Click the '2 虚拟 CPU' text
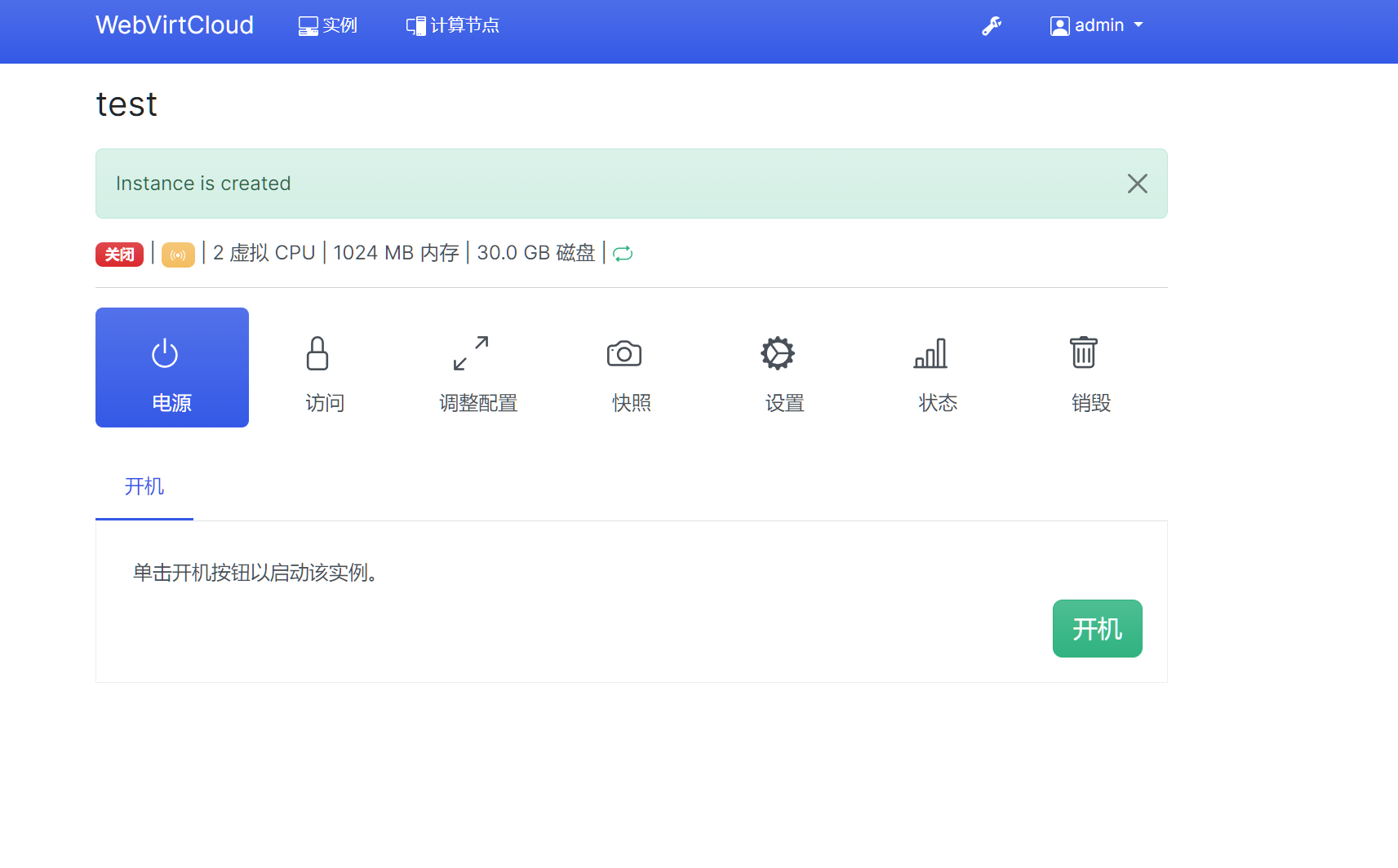Image resolution: width=1398 pixels, height=868 pixels. pyautogui.click(x=264, y=253)
